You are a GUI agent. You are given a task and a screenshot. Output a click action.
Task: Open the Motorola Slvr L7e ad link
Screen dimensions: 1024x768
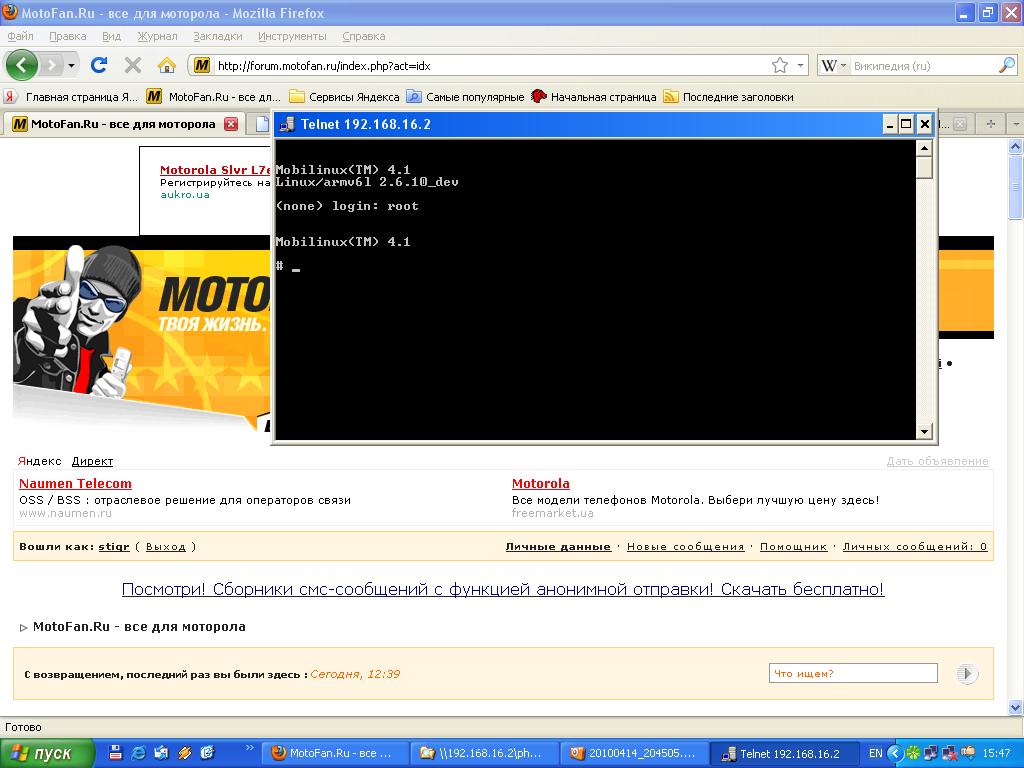coord(216,170)
